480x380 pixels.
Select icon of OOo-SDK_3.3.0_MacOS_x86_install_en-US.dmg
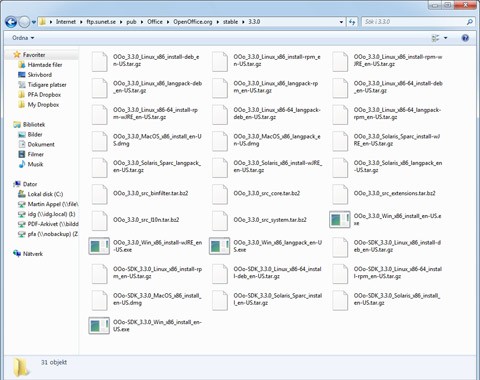coord(99,301)
